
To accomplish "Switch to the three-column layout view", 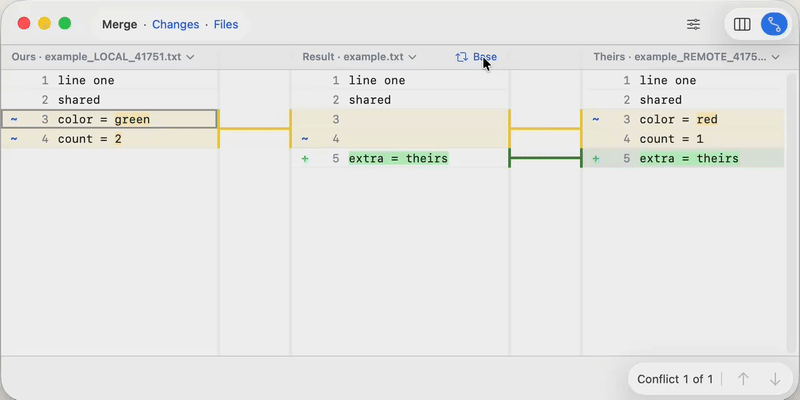I will (x=742, y=24).
